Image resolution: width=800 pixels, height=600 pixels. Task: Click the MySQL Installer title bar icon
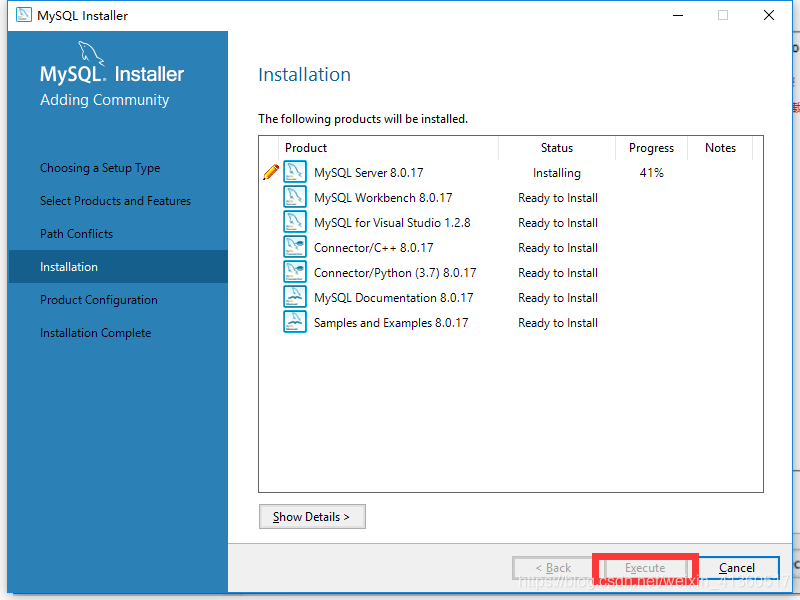pyautogui.click(x=23, y=15)
